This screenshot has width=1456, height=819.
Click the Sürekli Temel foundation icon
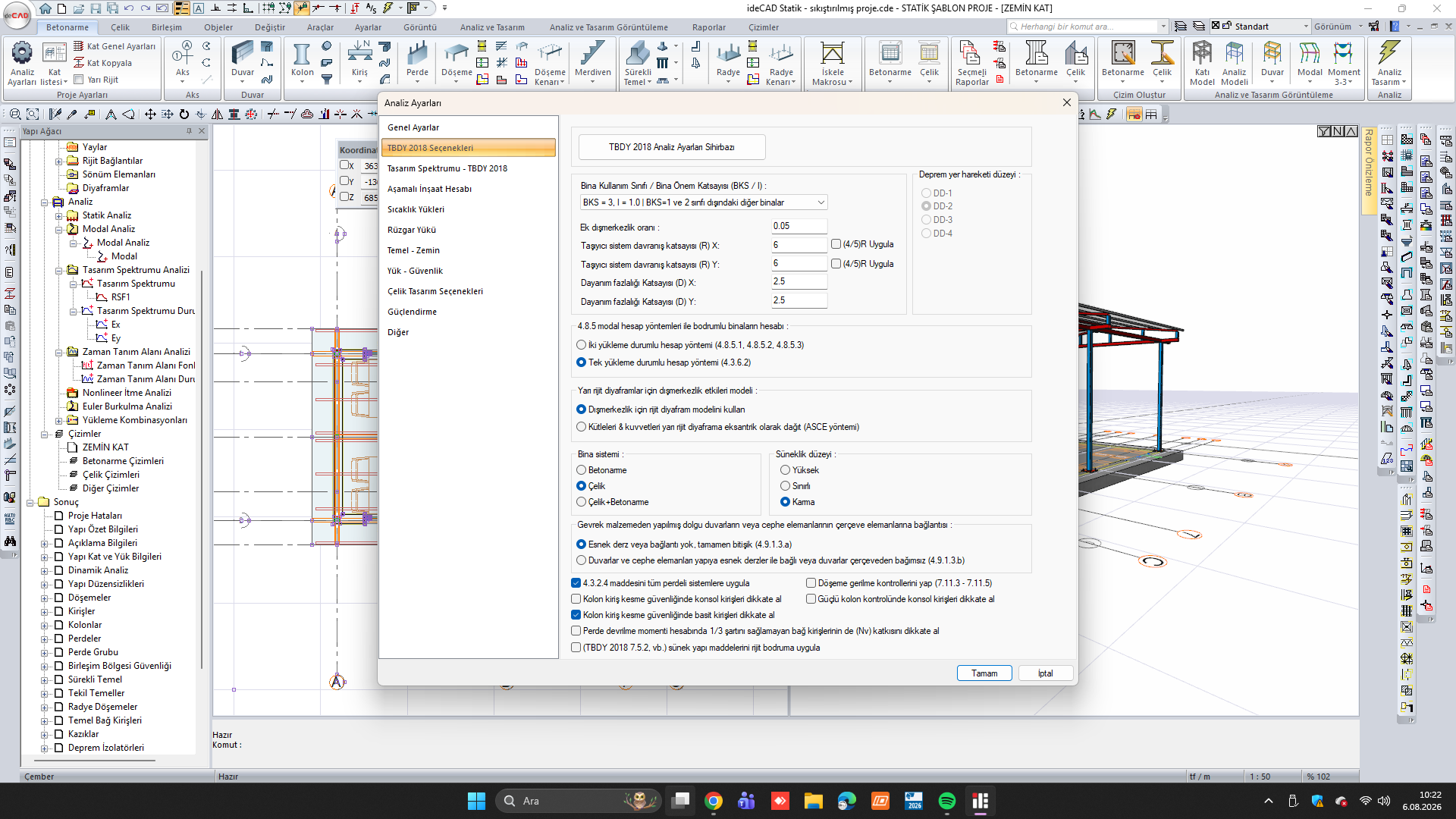(638, 55)
